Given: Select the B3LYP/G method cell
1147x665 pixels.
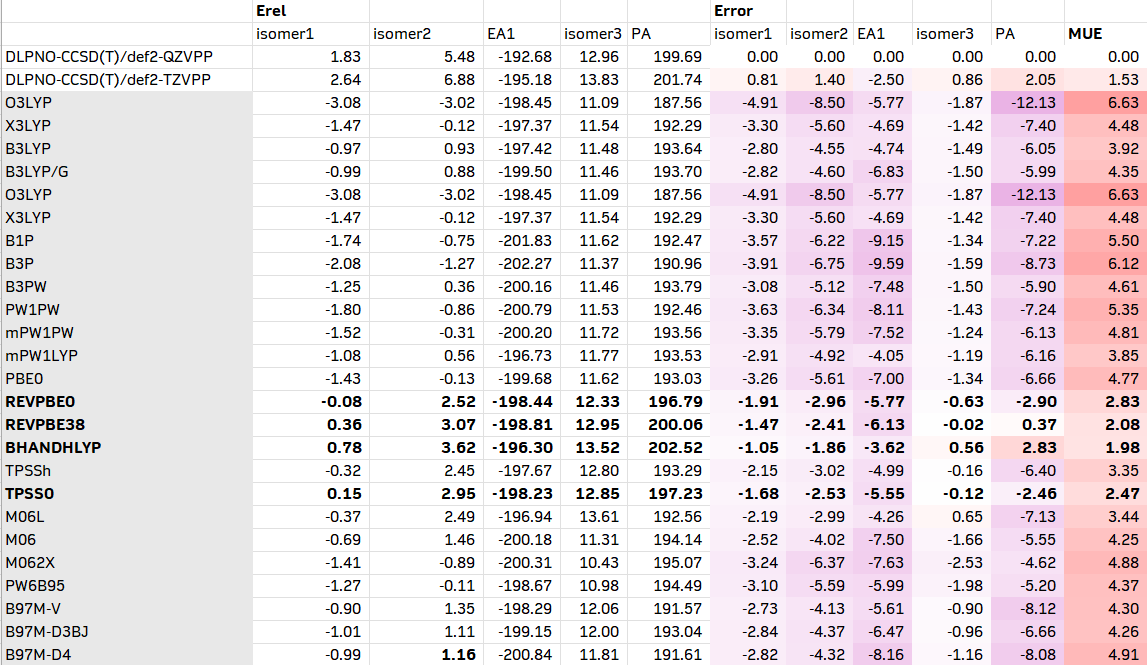Looking at the screenshot, I should tap(37, 171).
